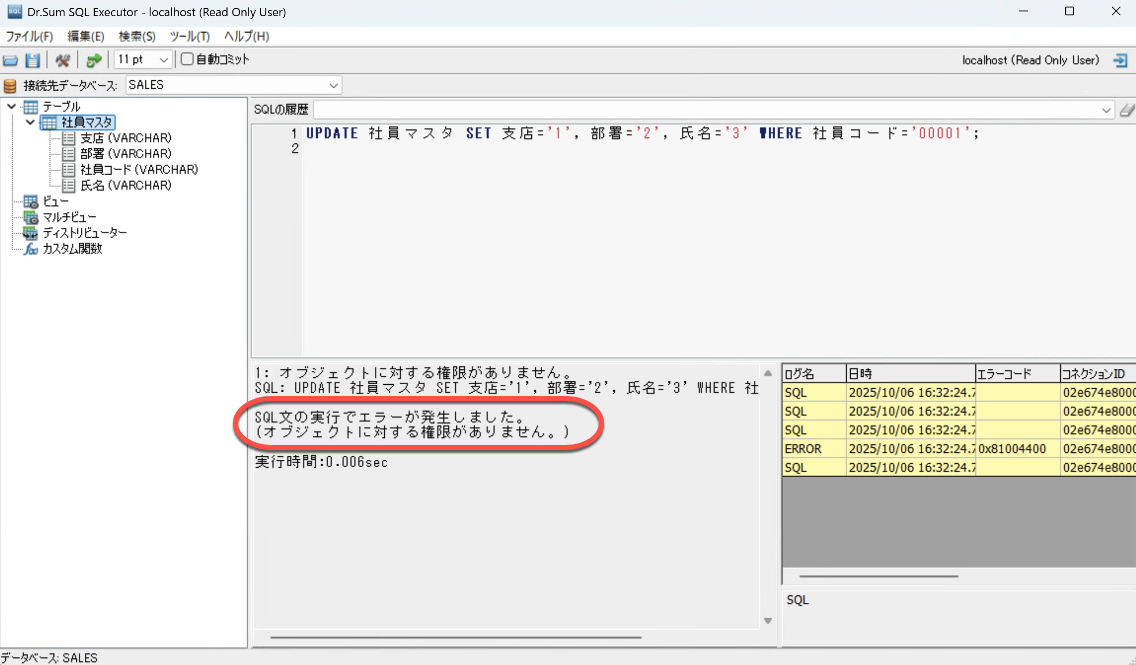The width and height of the screenshot is (1136, 665).
Task: Collapse the 社員マスタ table node
Action: coord(30,122)
